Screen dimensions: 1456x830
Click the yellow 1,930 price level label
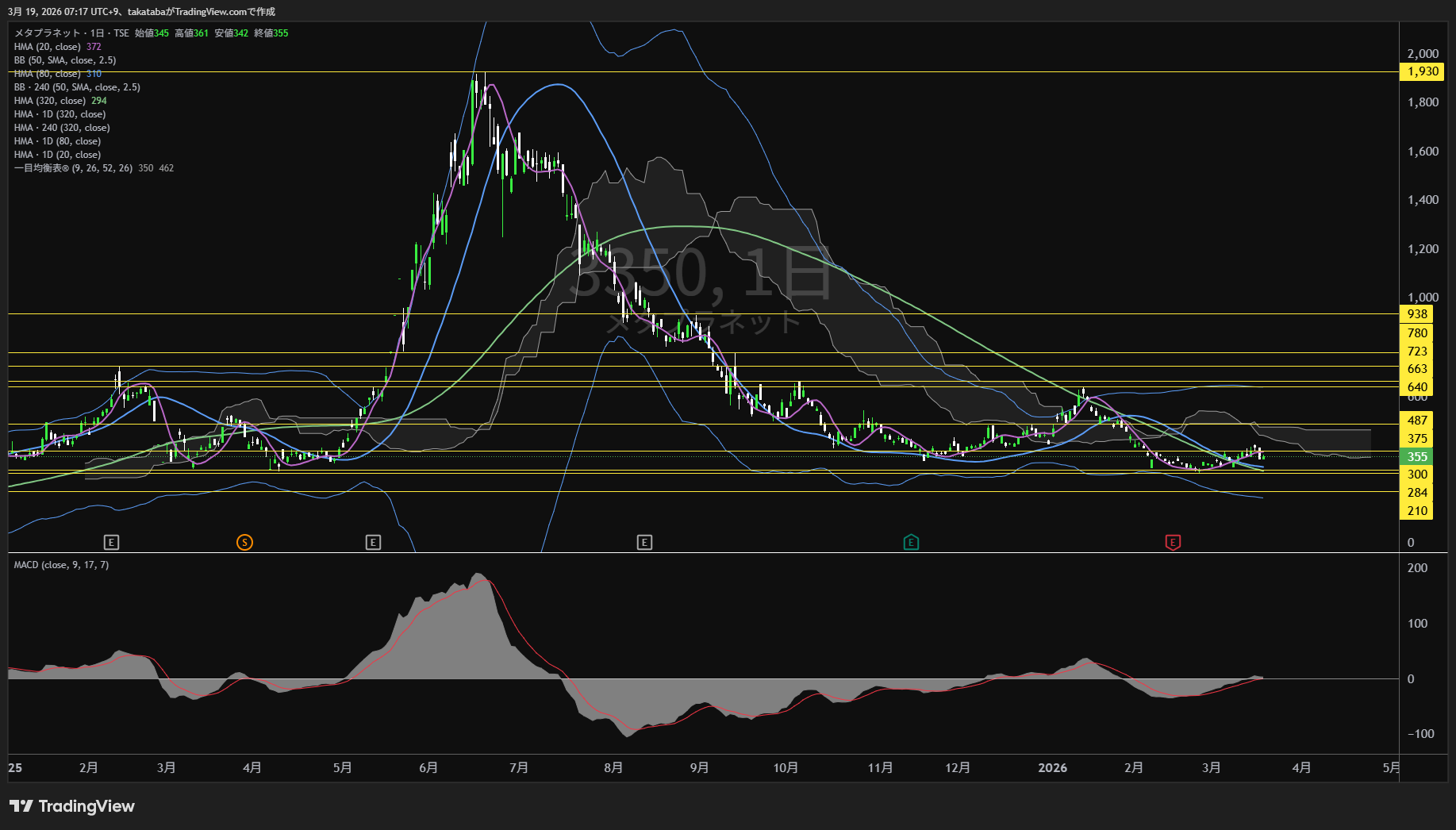pyautogui.click(x=1423, y=71)
